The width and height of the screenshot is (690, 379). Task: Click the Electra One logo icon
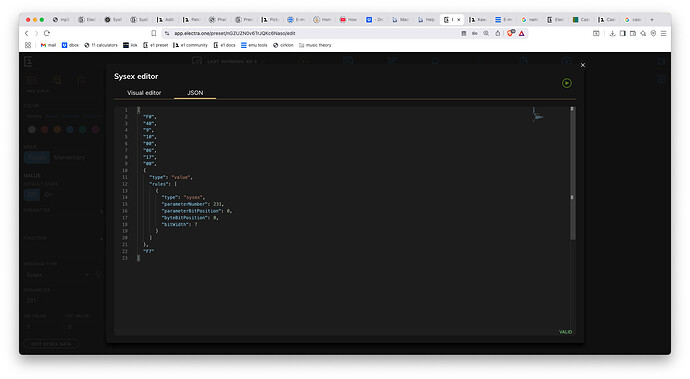tap(28, 62)
